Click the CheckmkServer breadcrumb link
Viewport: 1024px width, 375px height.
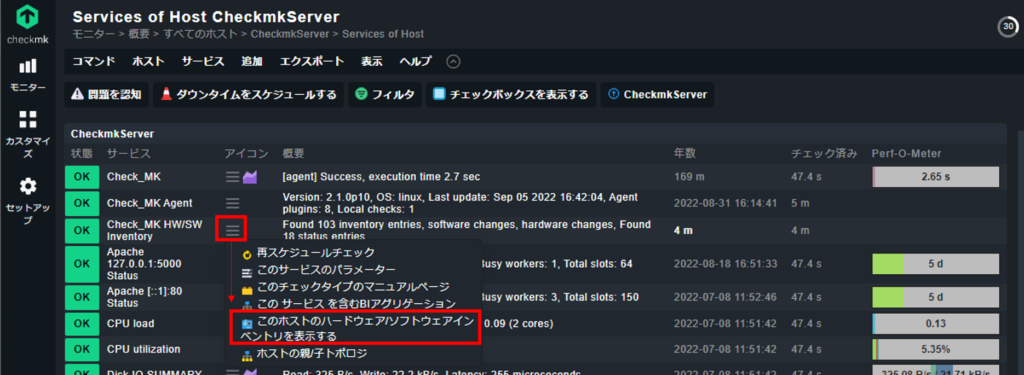click(290, 34)
